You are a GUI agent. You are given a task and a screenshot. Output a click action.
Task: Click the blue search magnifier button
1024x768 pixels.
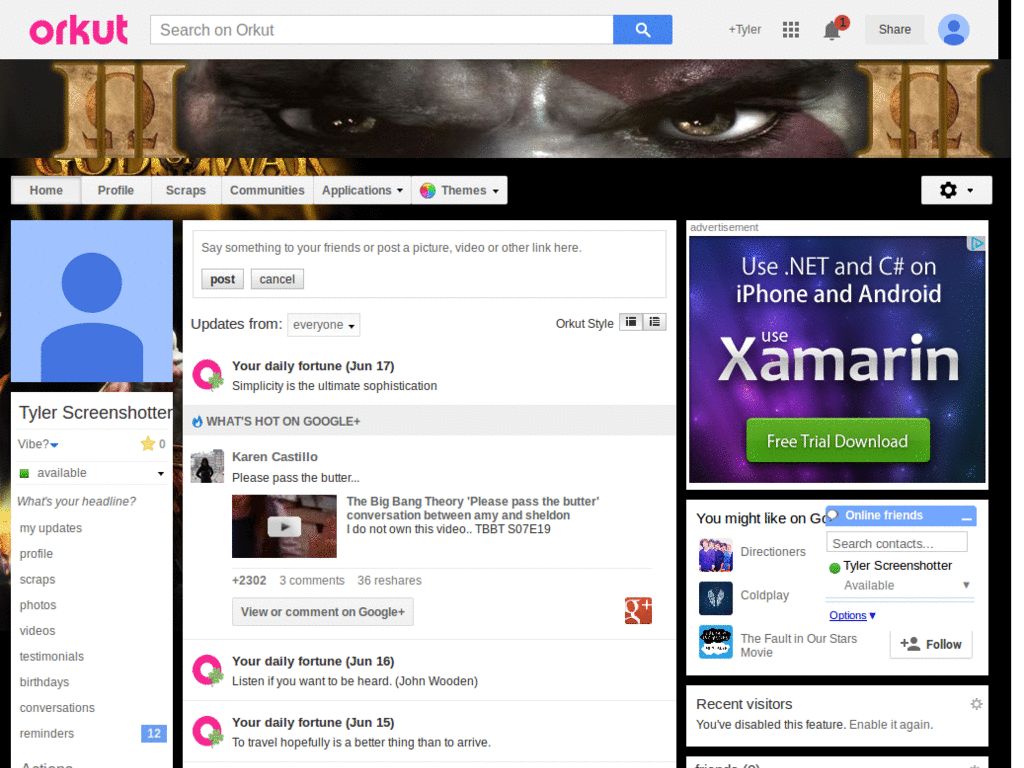[x=642, y=30]
